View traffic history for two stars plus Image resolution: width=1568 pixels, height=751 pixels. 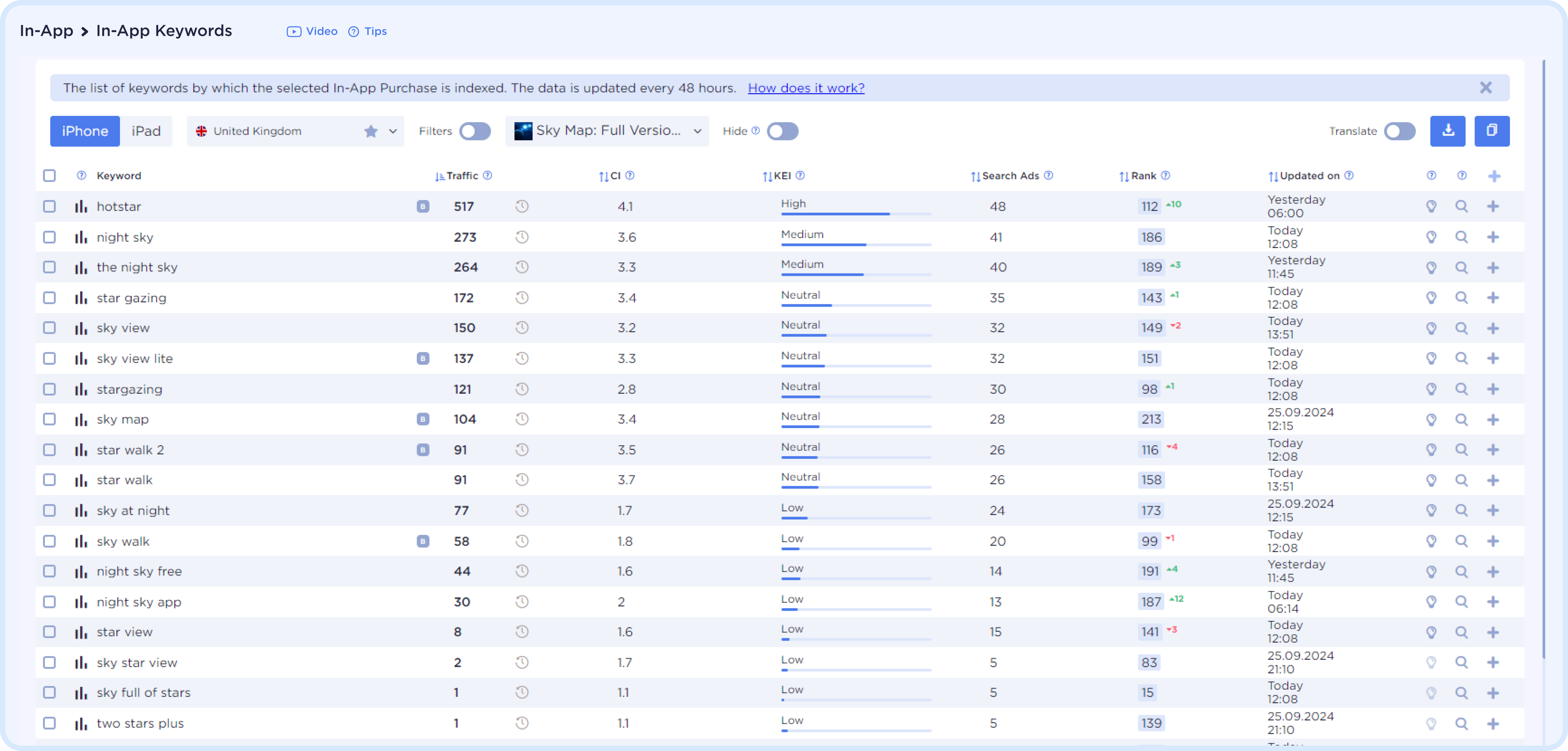coord(522,723)
